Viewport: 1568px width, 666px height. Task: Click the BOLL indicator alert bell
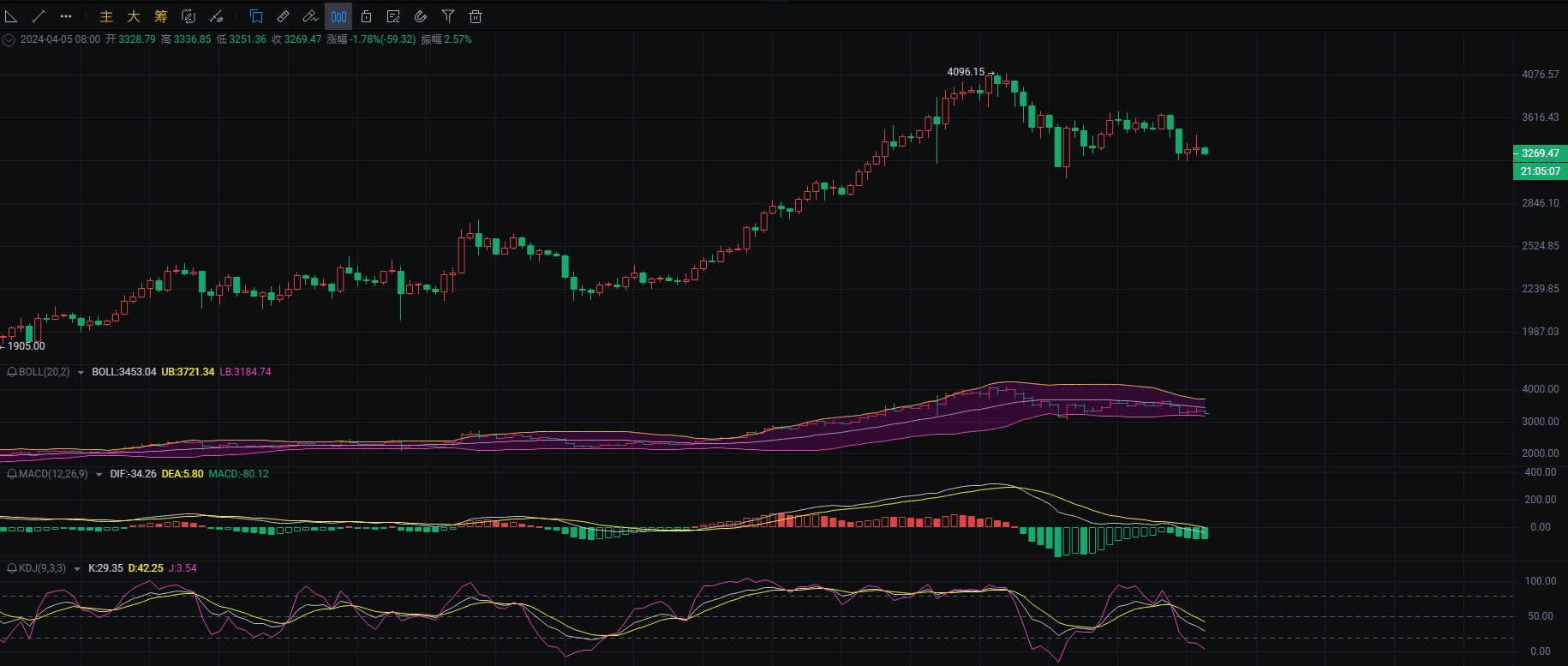click(x=12, y=372)
